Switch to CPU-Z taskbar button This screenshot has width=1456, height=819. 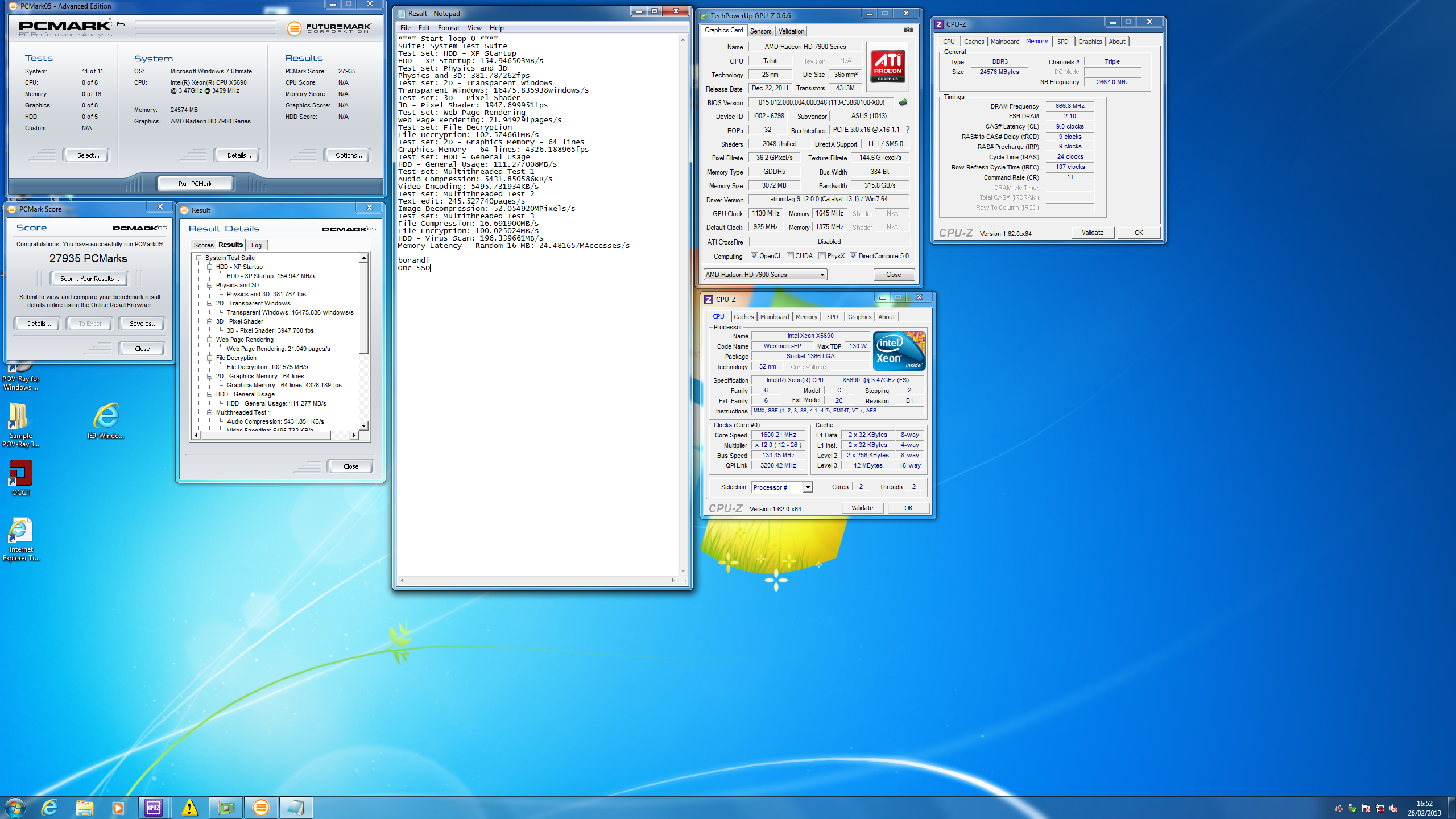point(154,807)
